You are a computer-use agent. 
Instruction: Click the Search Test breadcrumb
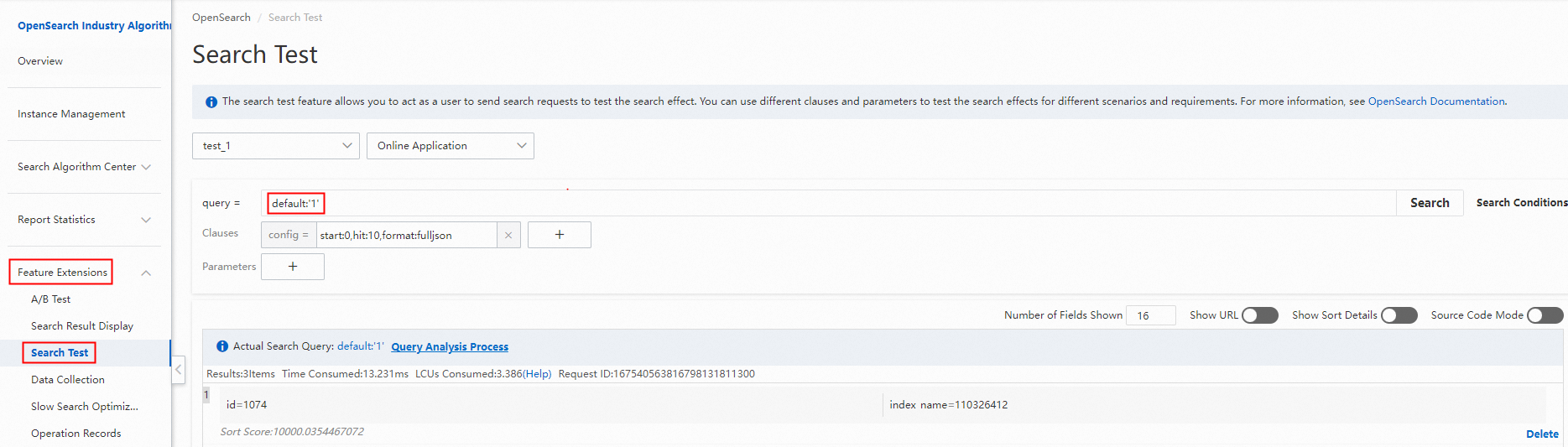[295, 18]
